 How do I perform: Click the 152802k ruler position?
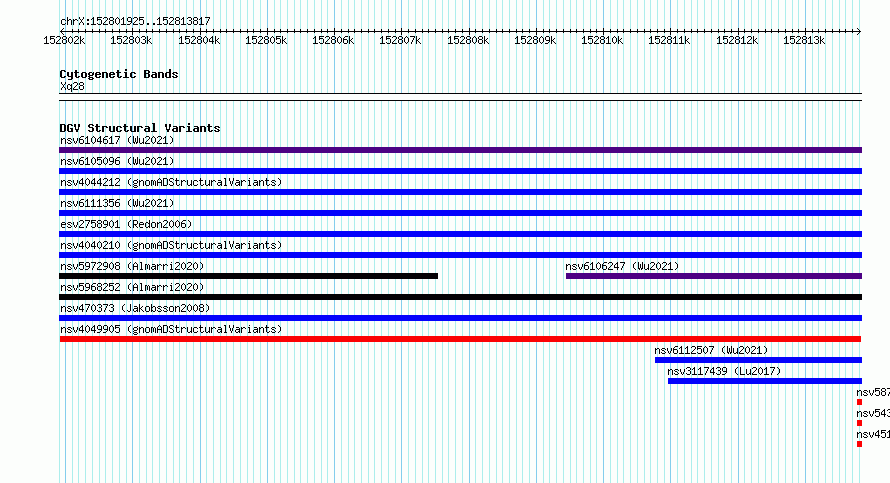click(x=64, y=40)
